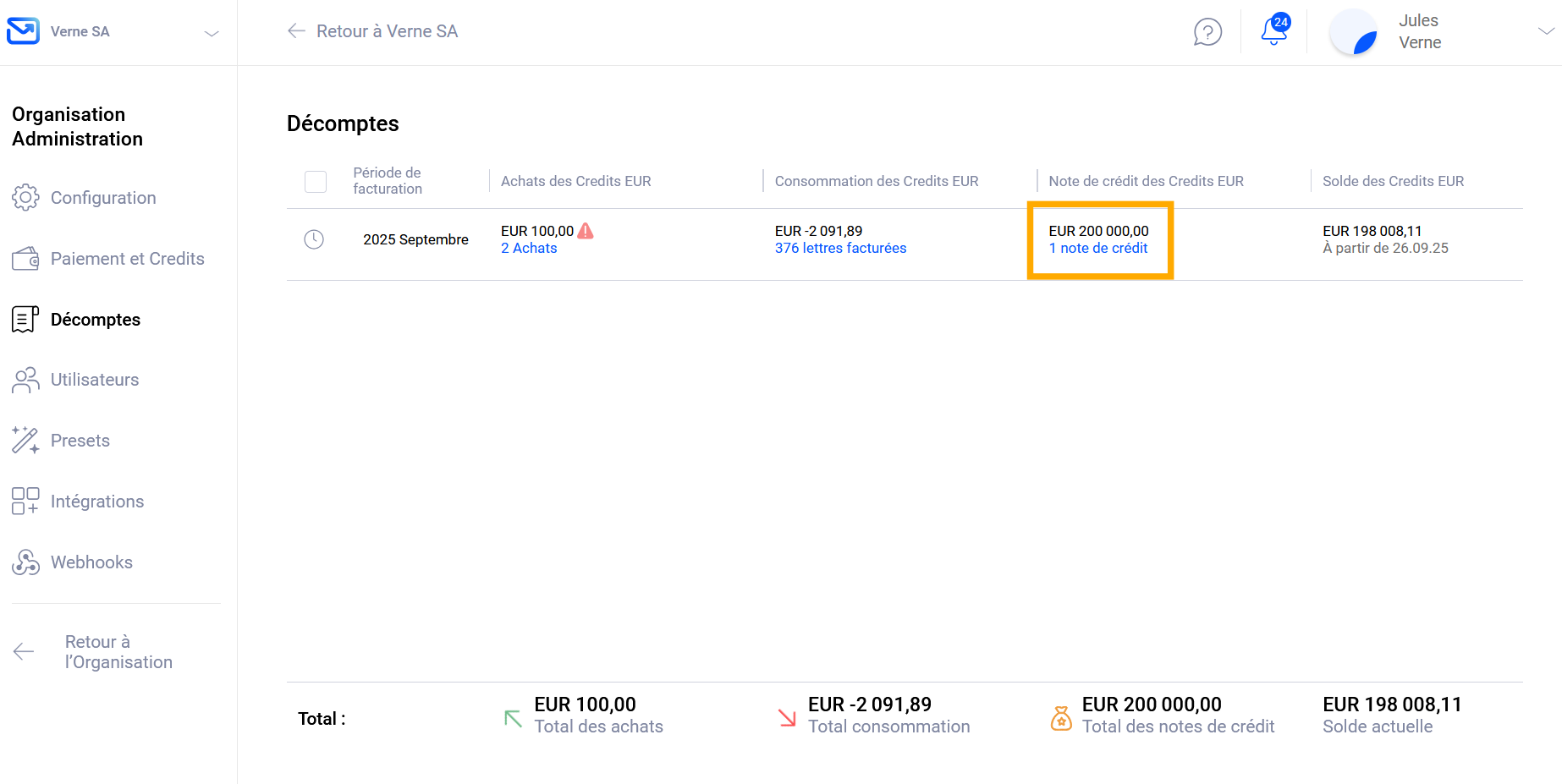The width and height of the screenshot is (1562, 784).
Task: Click the Intégrations grid icon
Action: (25, 502)
